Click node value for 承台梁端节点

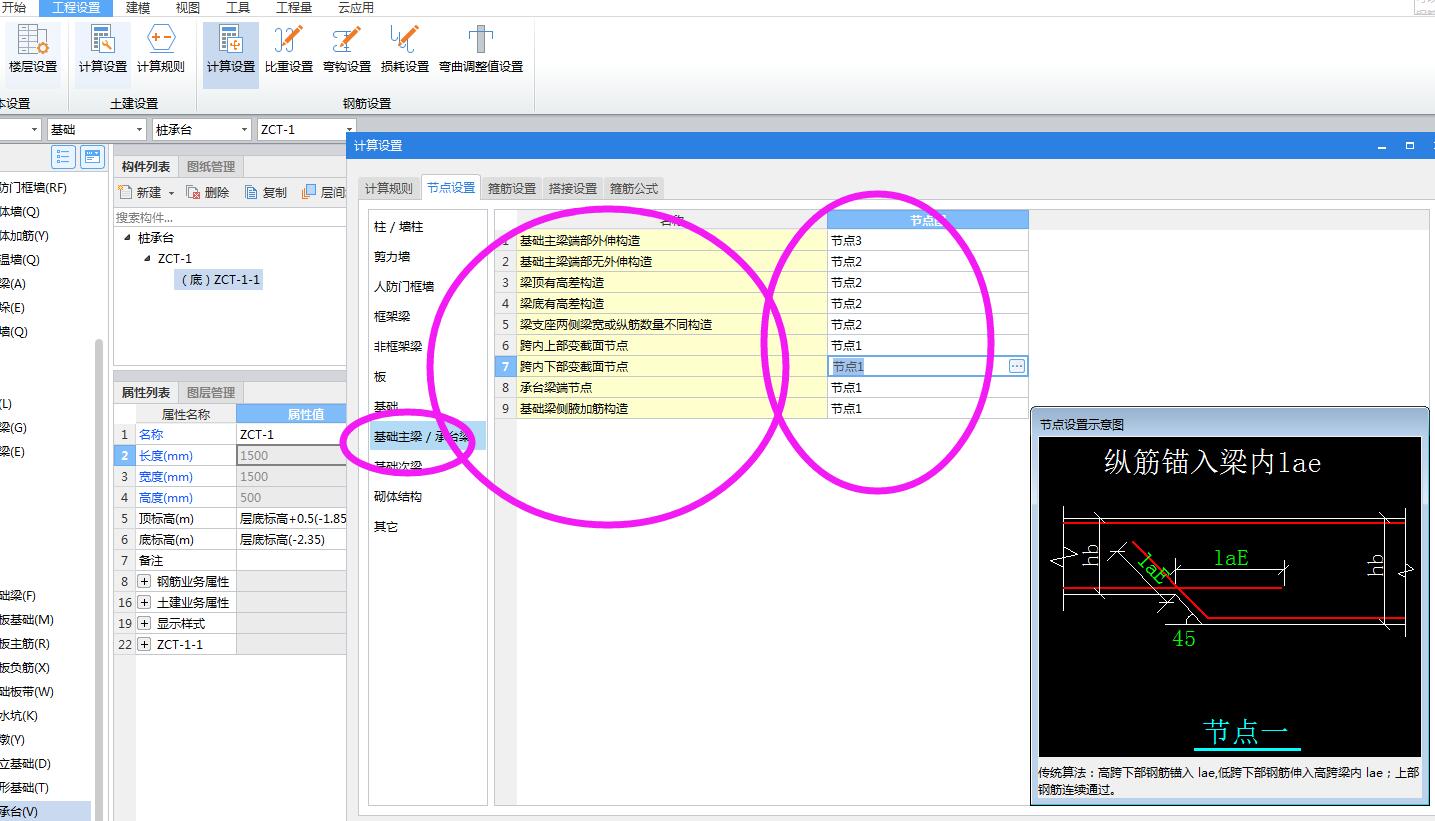pyautogui.click(x=927, y=387)
